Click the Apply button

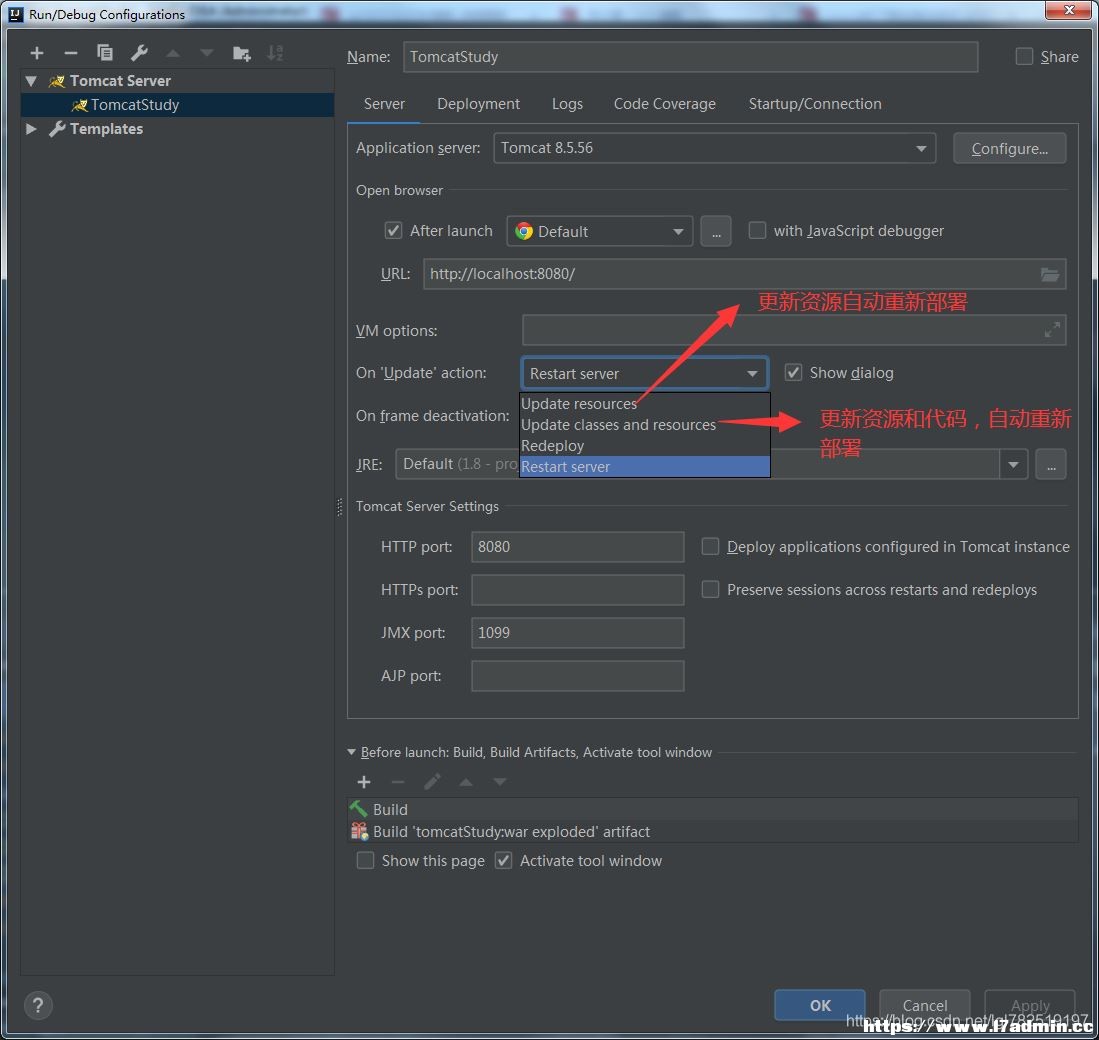1030,1006
